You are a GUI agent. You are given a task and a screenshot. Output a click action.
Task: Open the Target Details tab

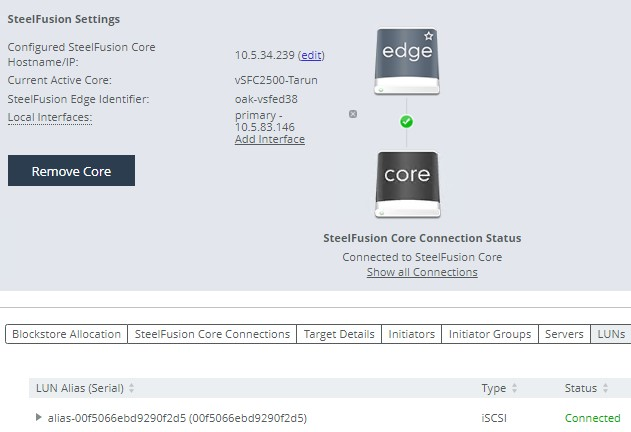coord(339,334)
